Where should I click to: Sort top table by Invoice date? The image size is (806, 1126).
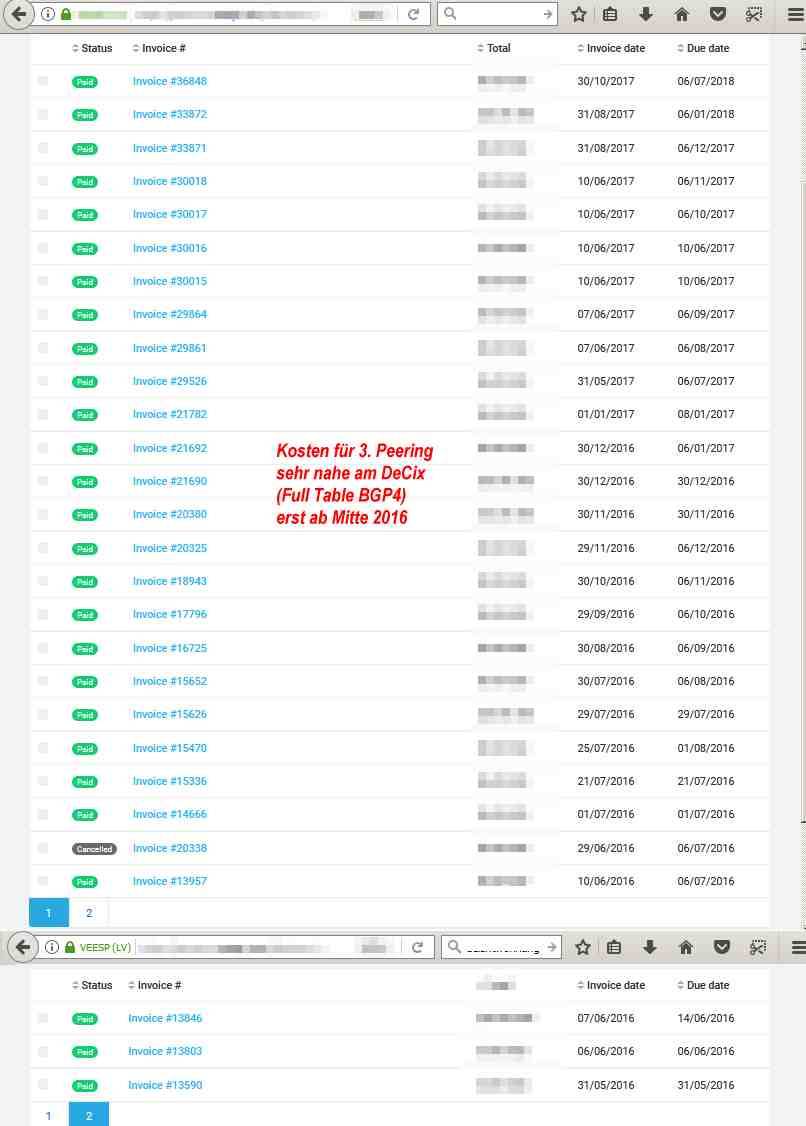click(x=611, y=48)
